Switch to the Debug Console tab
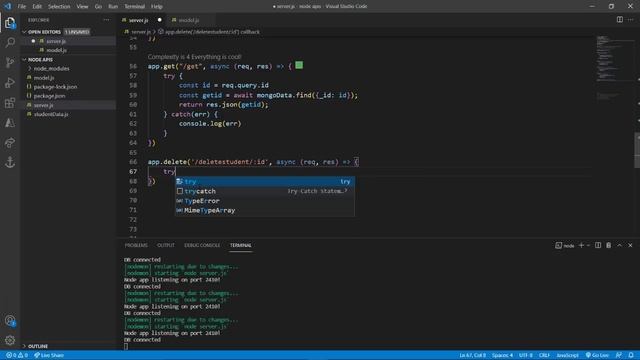640x360 pixels. point(202,245)
